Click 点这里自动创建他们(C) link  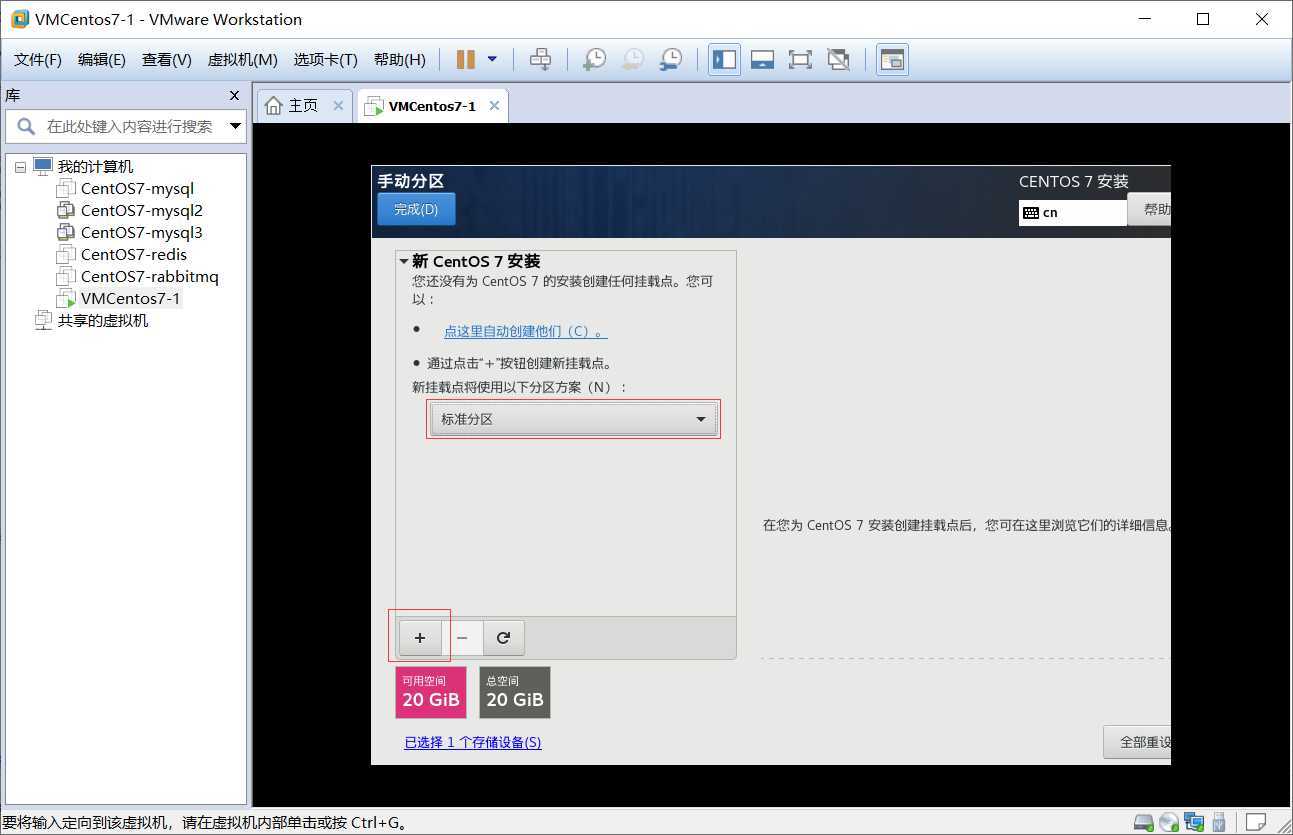click(526, 331)
